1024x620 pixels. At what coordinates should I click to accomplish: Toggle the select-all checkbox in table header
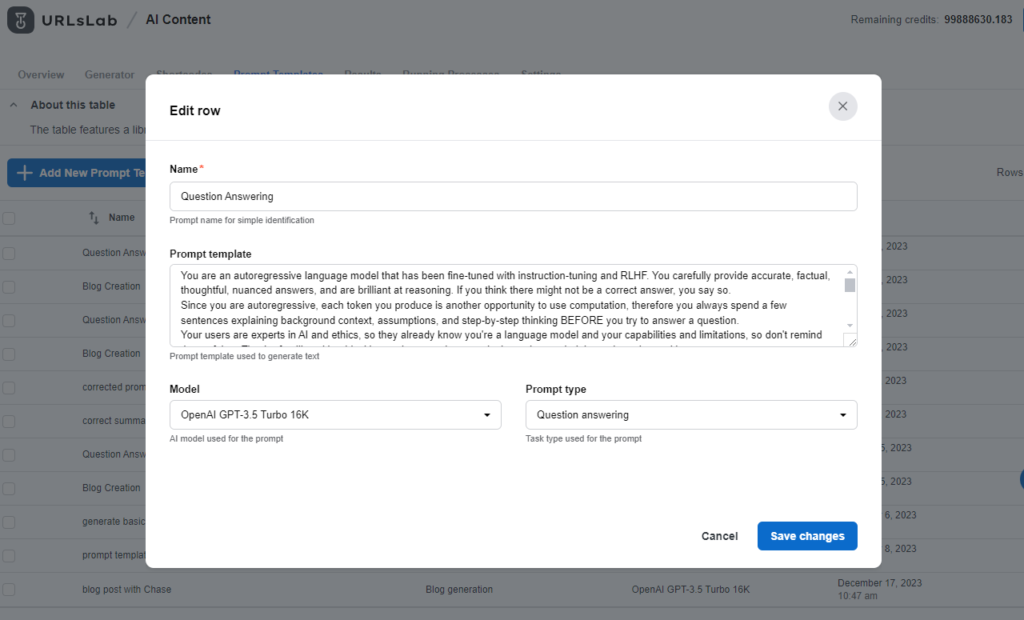(x=8, y=218)
